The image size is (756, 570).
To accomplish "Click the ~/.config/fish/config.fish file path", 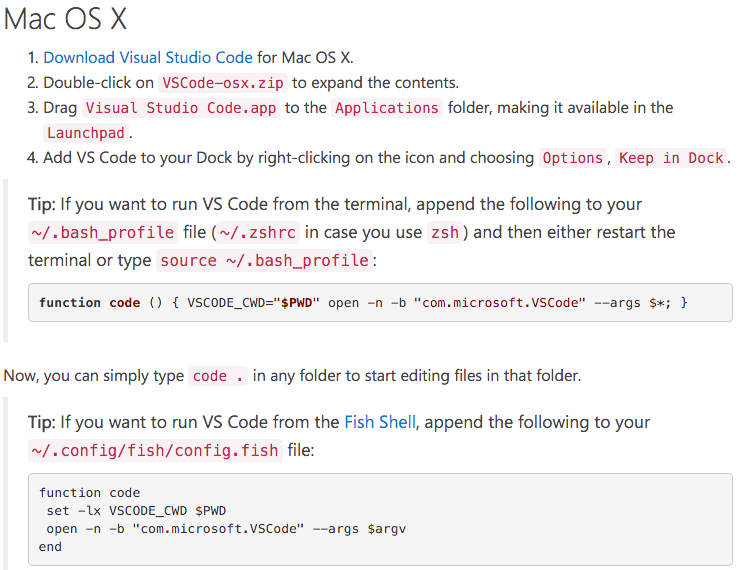I will point(155,450).
